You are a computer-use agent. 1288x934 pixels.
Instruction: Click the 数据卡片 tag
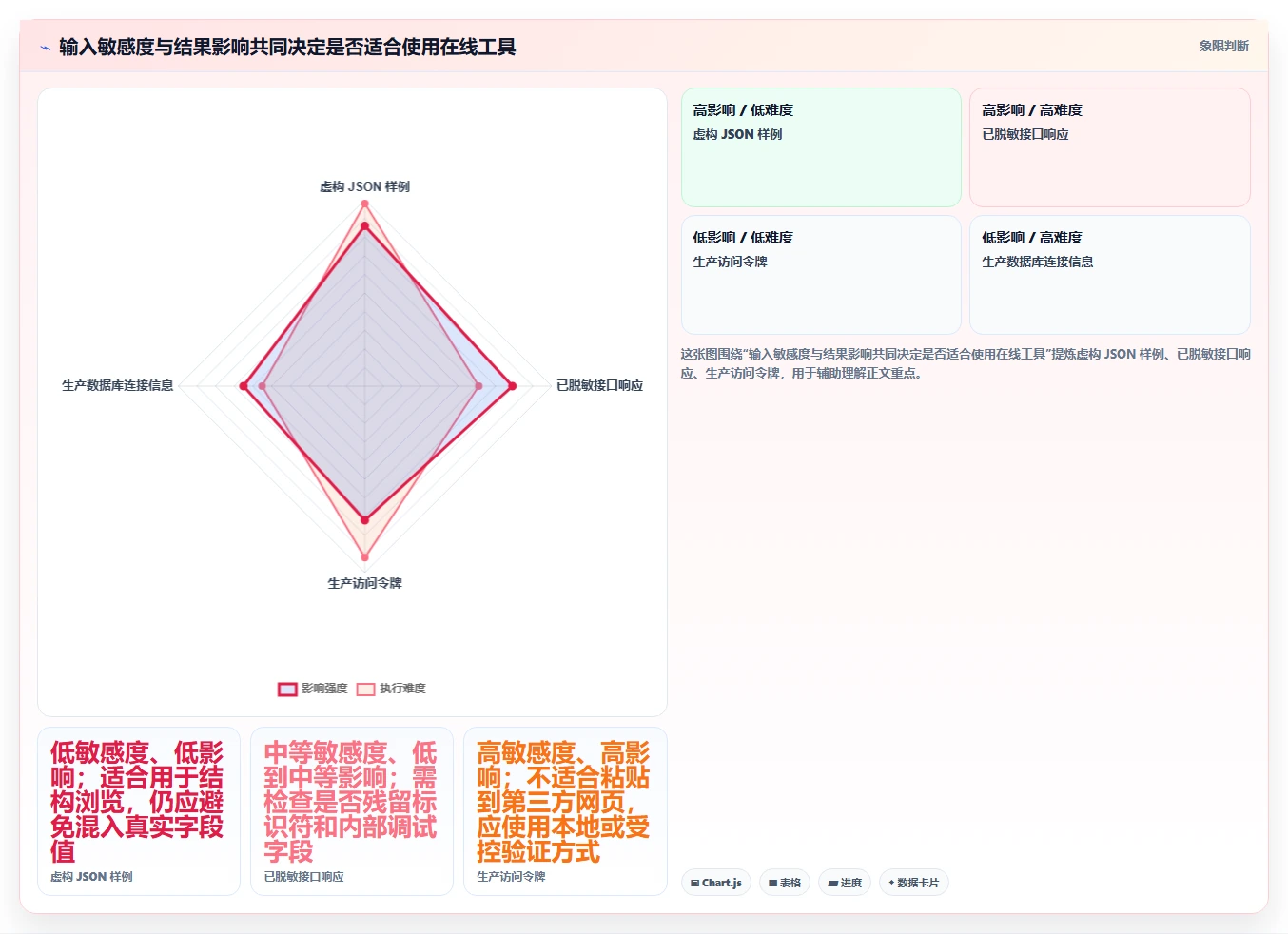click(x=914, y=883)
